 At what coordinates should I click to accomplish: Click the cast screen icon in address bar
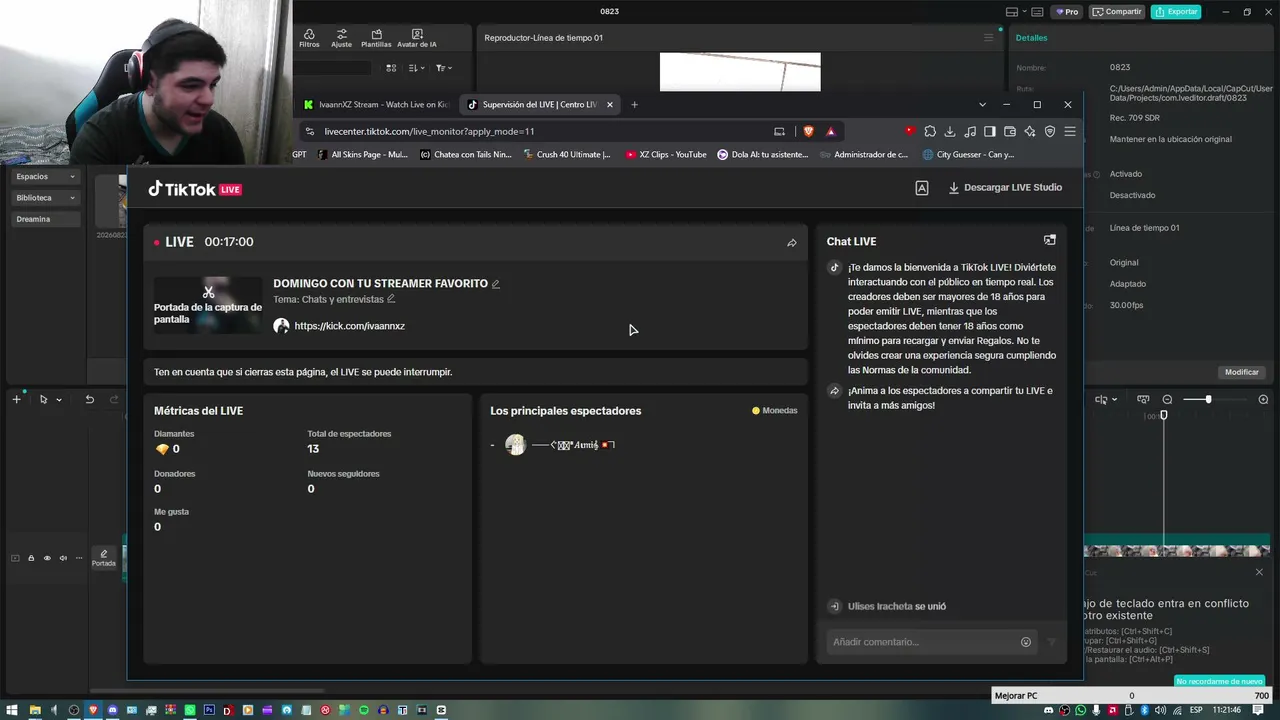[779, 131]
